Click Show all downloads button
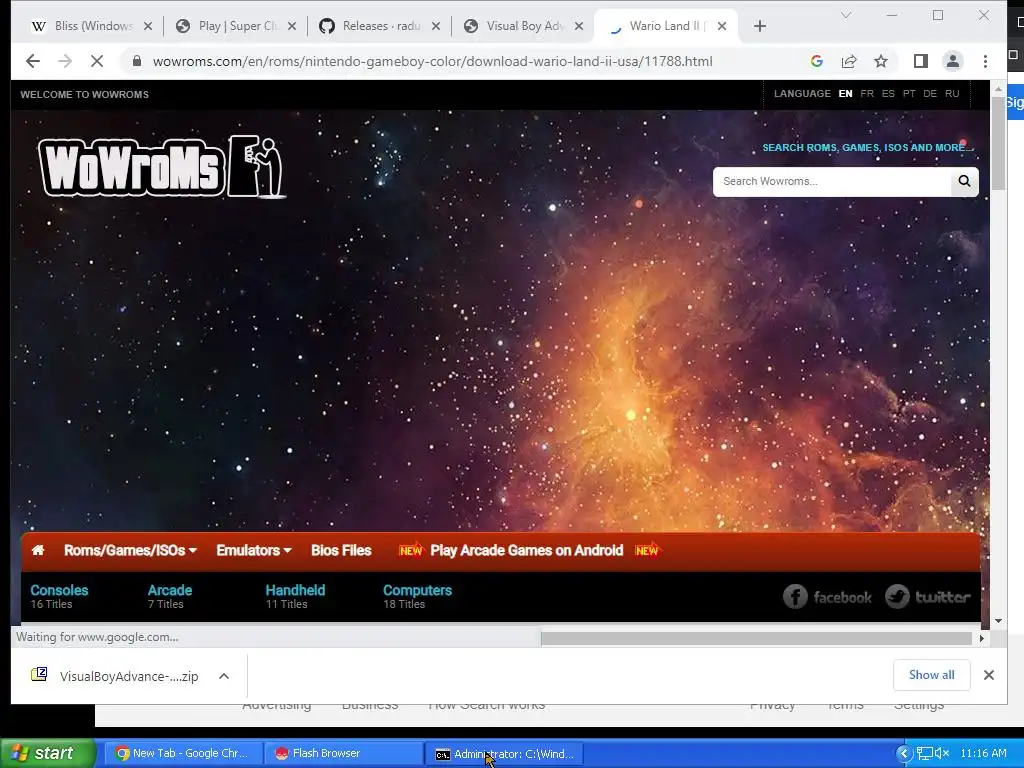This screenshot has height=768, width=1024. [x=931, y=675]
